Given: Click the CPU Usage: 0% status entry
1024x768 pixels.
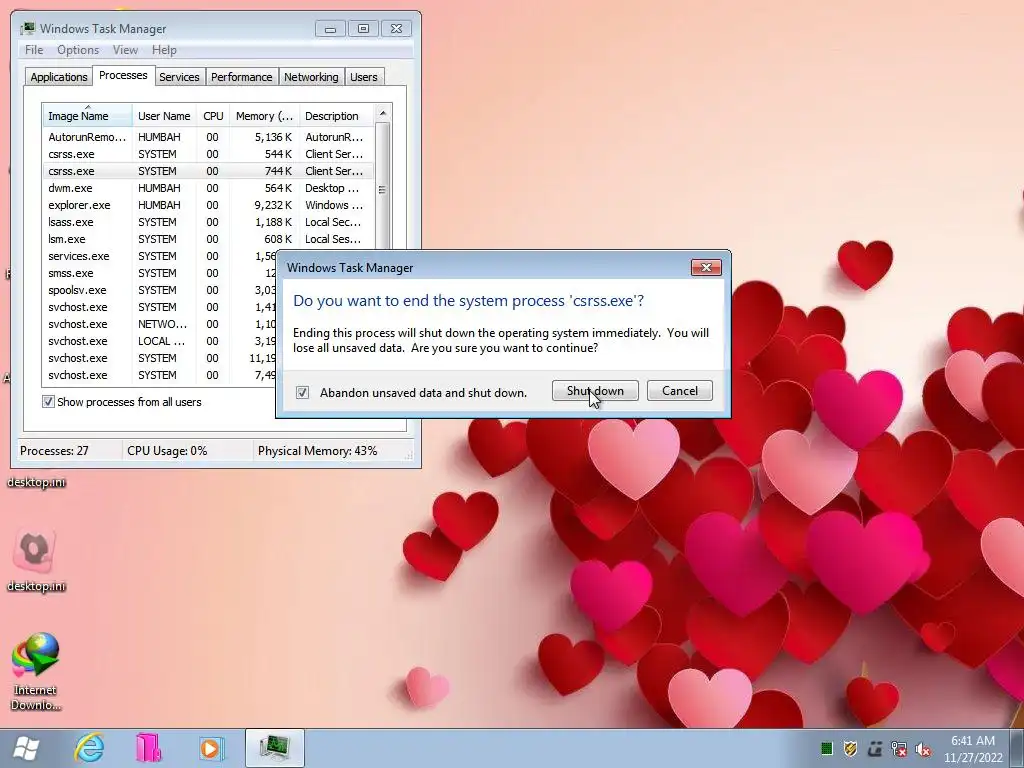Looking at the screenshot, I should pyautogui.click(x=167, y=451).
